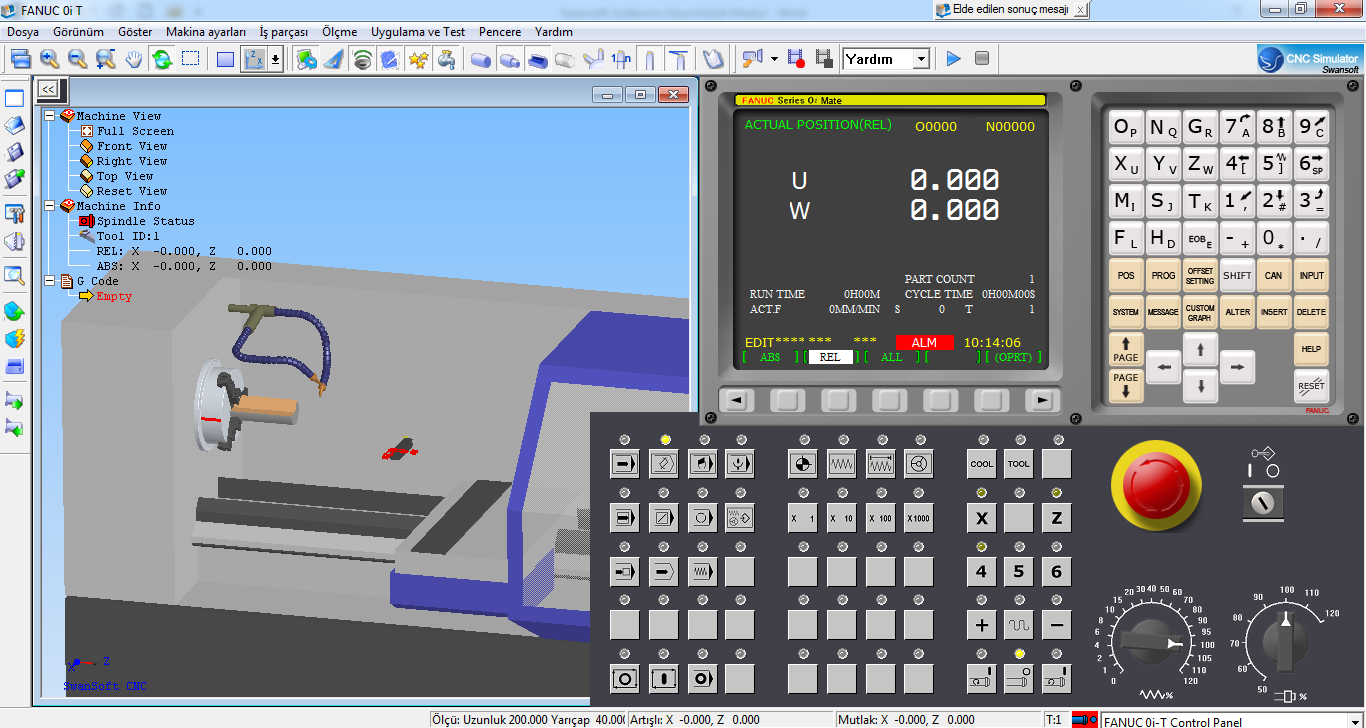Toggle the X 100 increment button
This screenshot has width=1366, height=728.
tap(880, 518)
